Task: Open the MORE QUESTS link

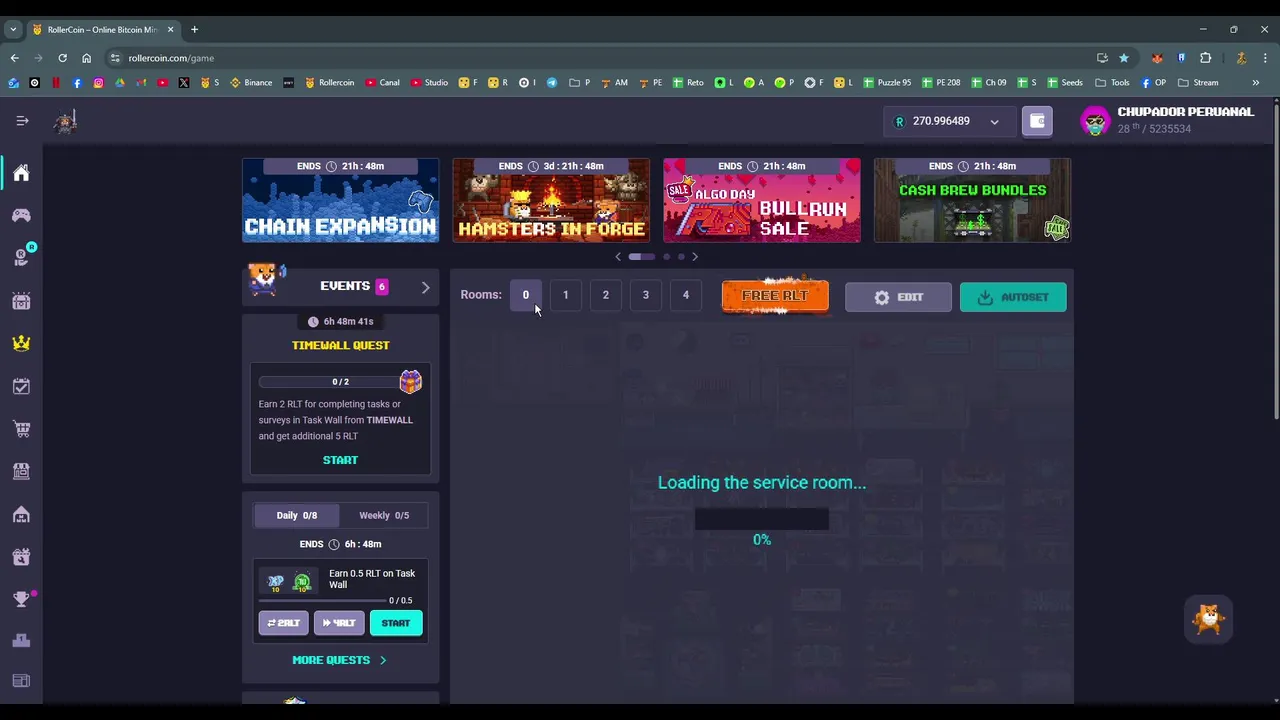Action: pos(331,660)
